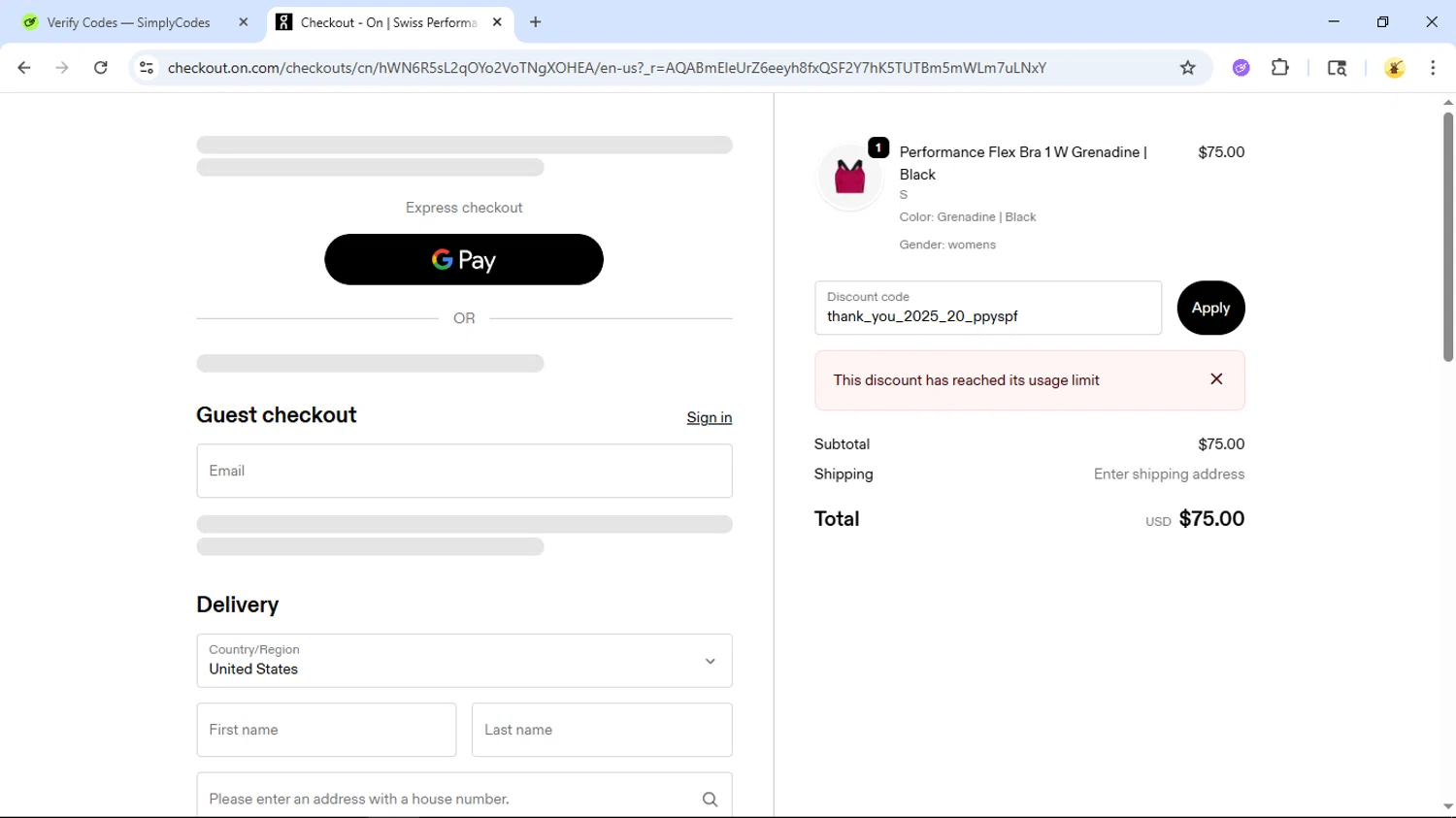Click the scrollbar down arrow

click(x=1448, y=806)
